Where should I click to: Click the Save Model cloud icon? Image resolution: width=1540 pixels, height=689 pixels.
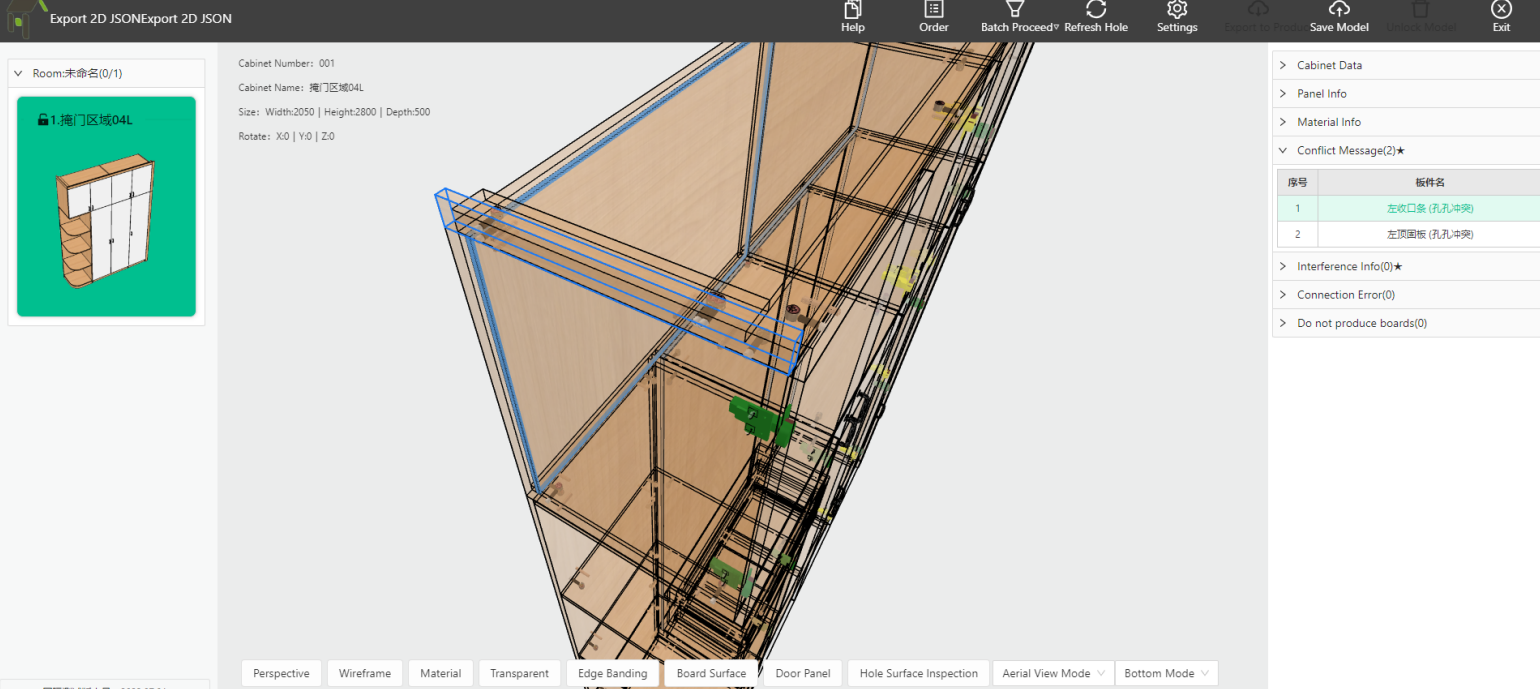pos(1339,9)
